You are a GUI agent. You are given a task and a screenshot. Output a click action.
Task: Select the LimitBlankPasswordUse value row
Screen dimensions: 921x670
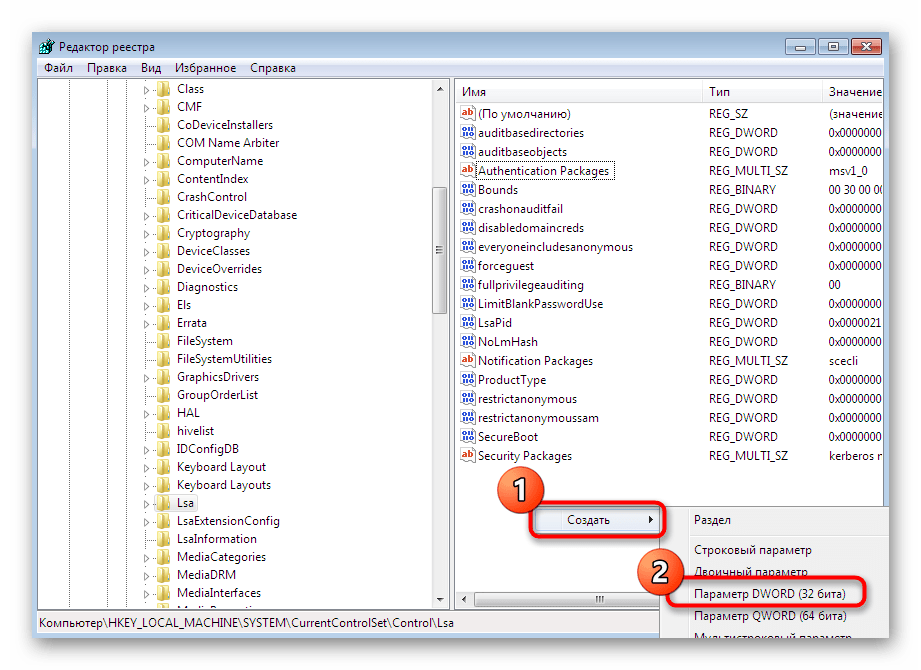click(x=540, y=304)
